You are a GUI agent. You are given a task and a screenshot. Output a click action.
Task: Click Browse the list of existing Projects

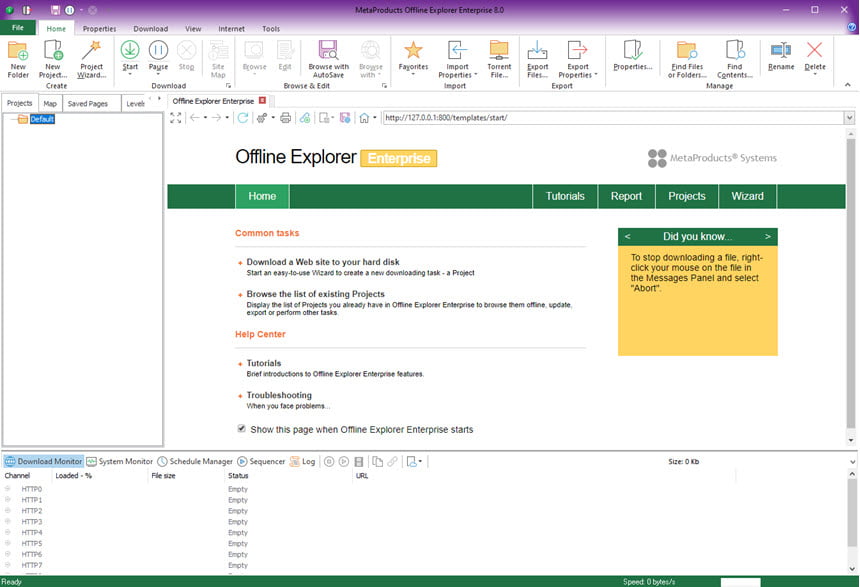coord(315,294)
